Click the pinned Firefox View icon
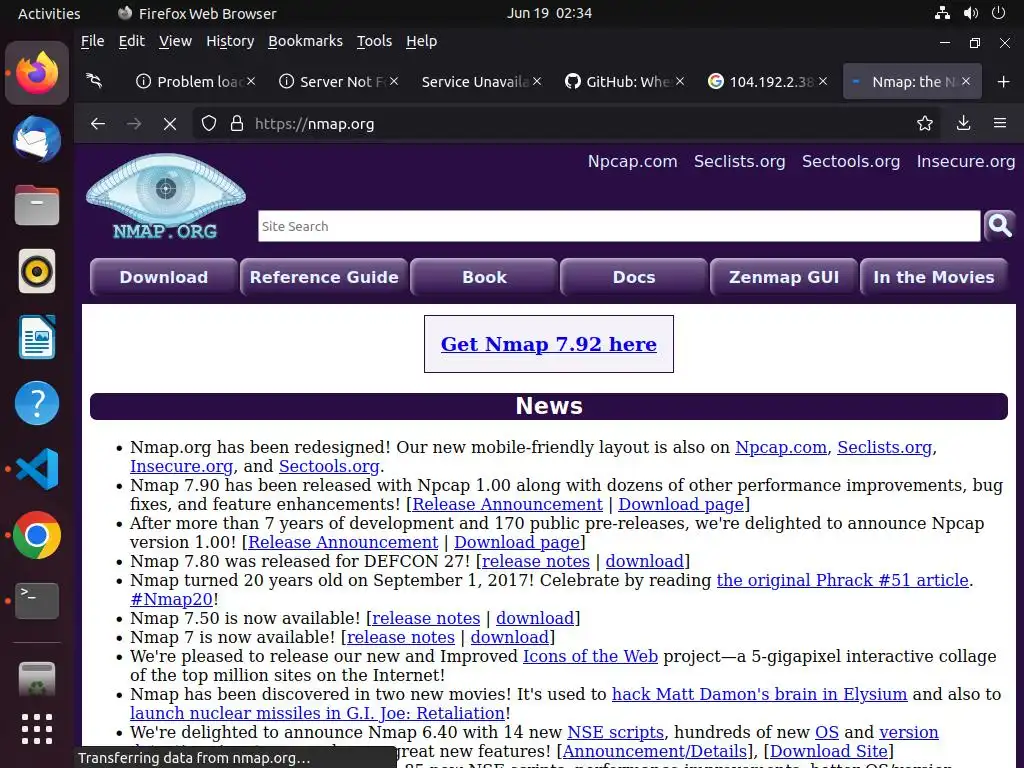The height and width of the screenshot is (768, 1024). pyautogui.click(x=95, y=81)
